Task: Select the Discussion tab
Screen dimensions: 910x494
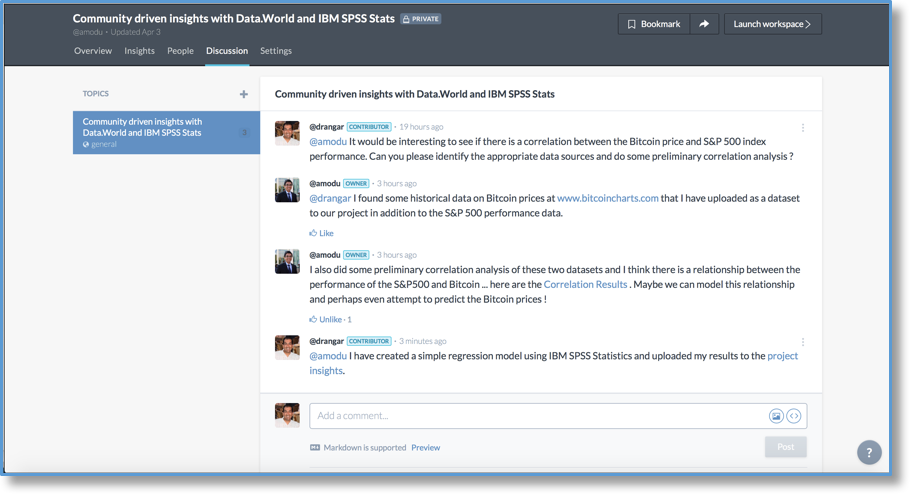Action: coord(227,51)
